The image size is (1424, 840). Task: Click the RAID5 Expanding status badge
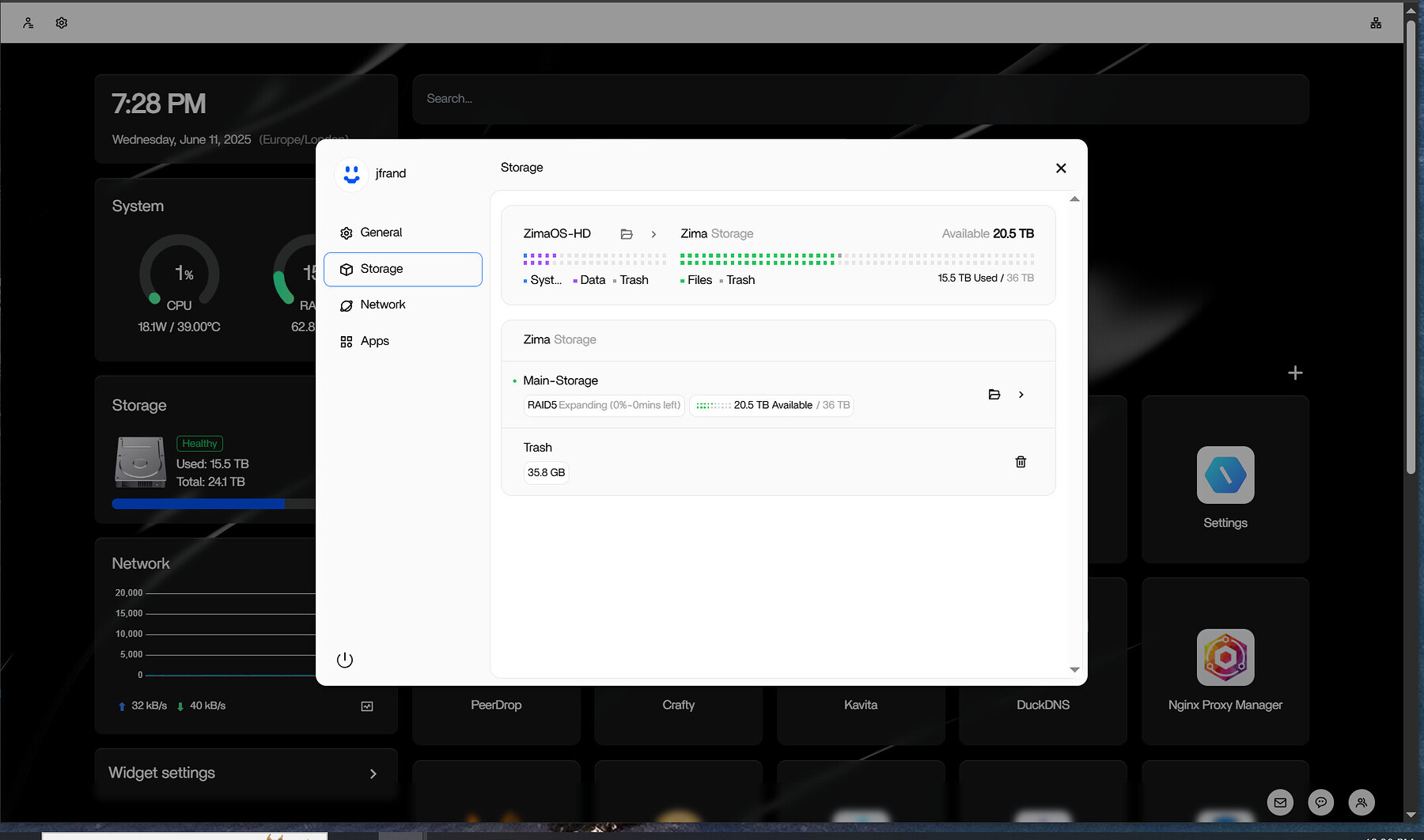pyautogui.click(x=604, y=406)
